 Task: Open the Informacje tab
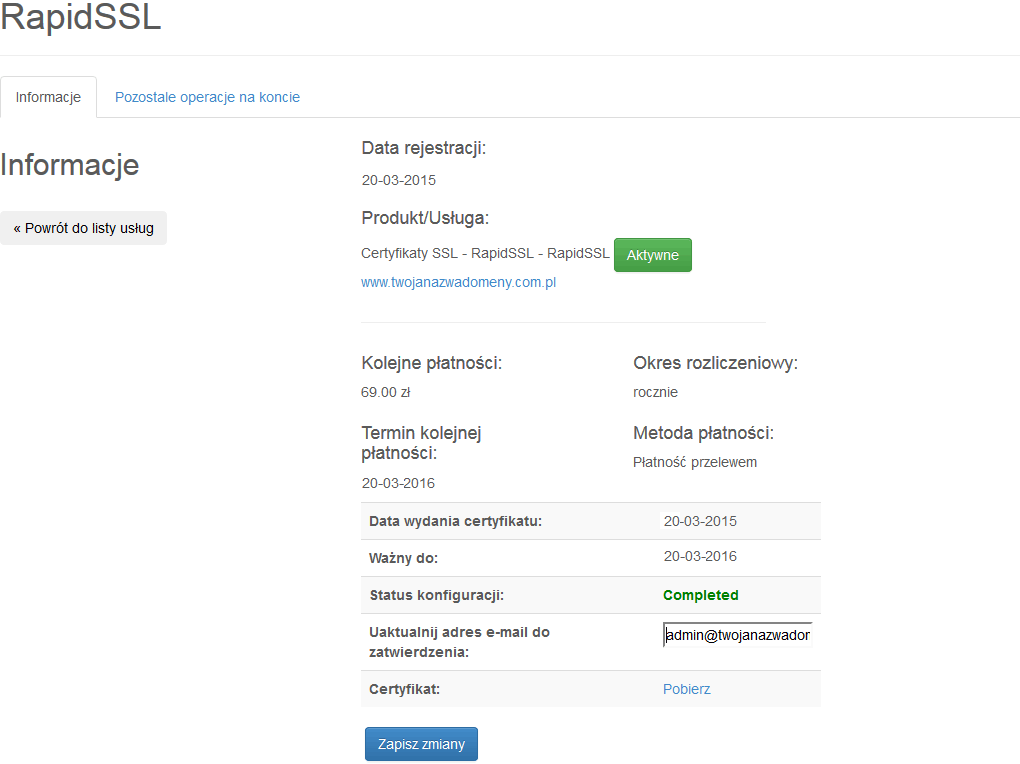click(x=48, y=97)
